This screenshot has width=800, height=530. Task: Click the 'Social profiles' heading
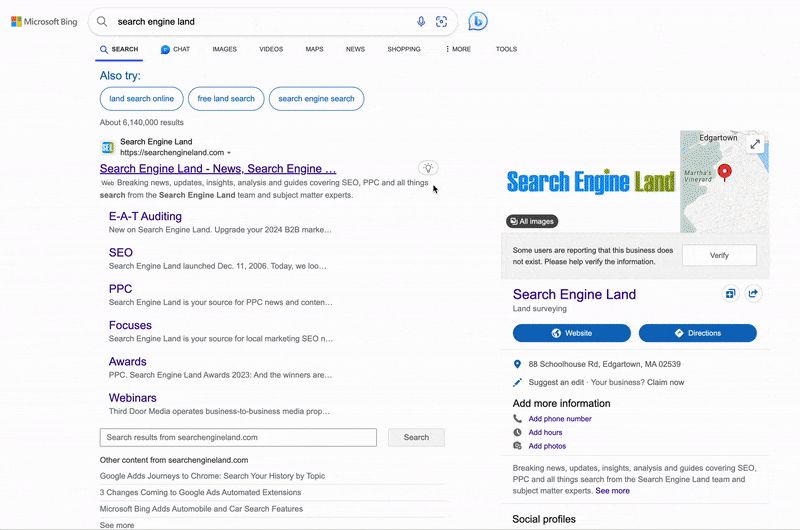pyautogui.click(x=544, y=519)
